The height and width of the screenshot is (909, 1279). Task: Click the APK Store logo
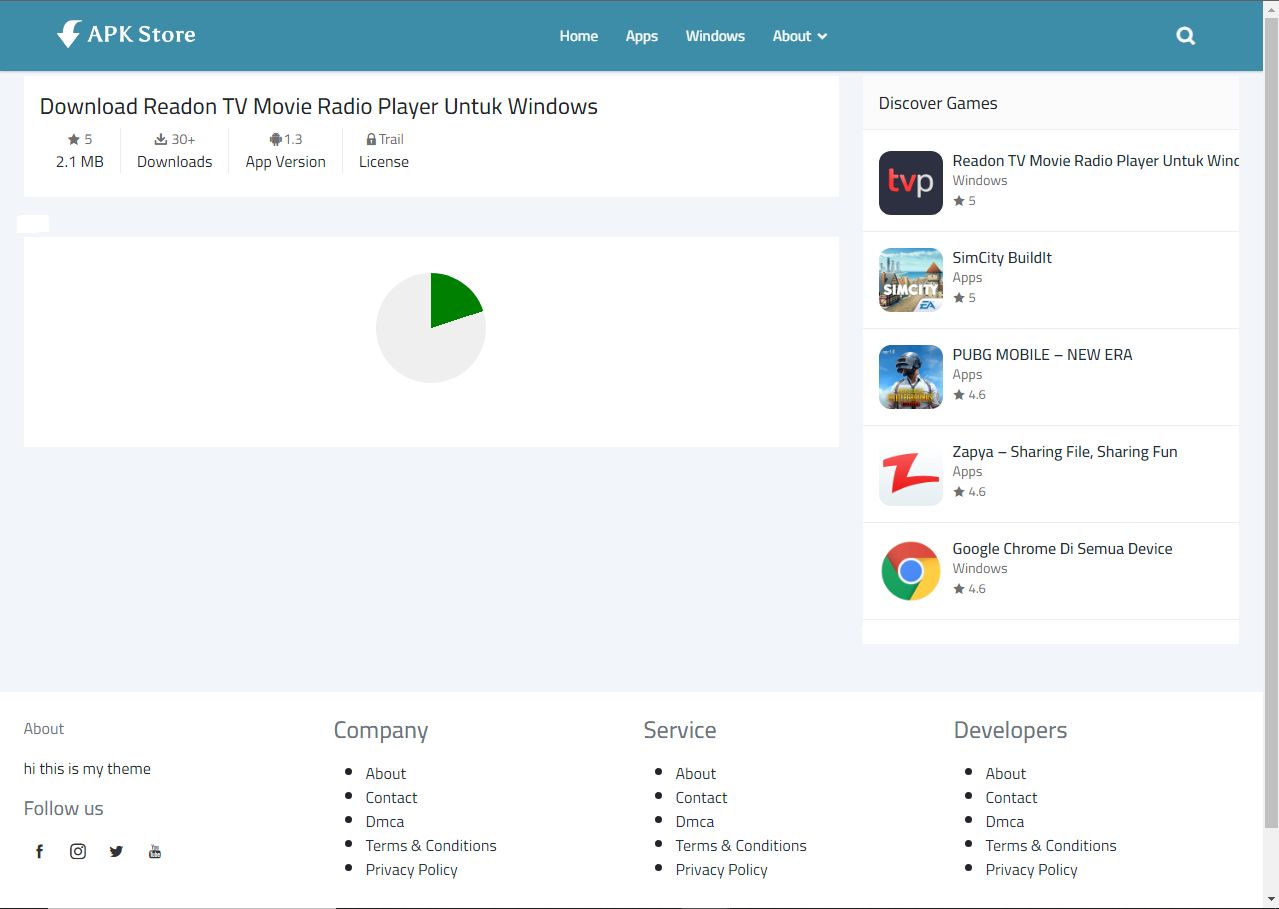point(126,35)
